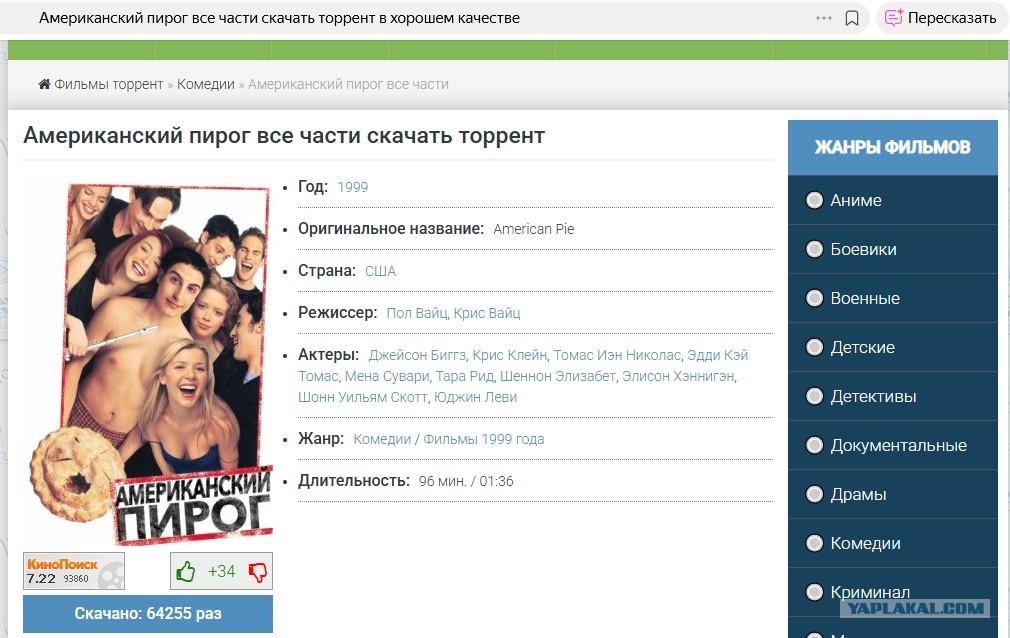Click the thumbs-down dislike icon
This screenshot has width=1010, height=638.
click(x=258, y=572)
